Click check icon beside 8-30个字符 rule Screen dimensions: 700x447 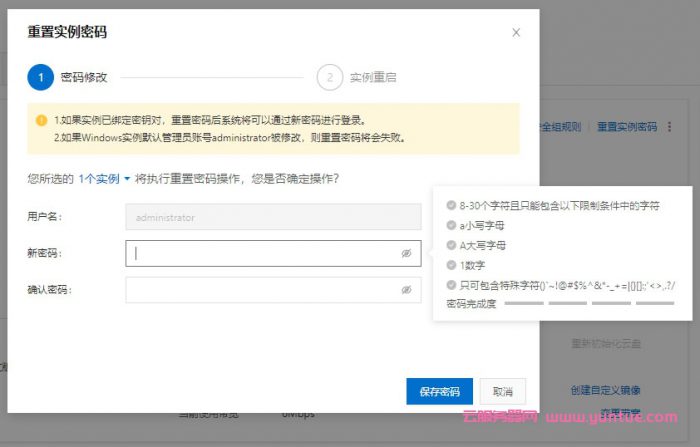(451, 205)
